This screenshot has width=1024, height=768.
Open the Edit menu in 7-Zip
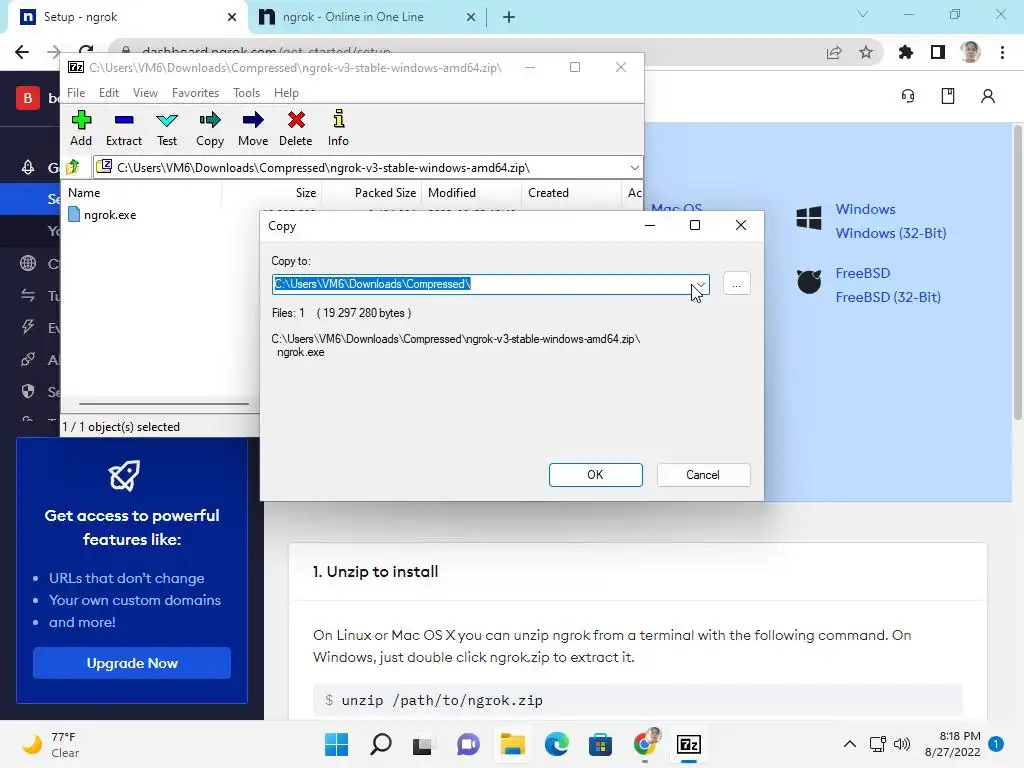click(109, 93)
